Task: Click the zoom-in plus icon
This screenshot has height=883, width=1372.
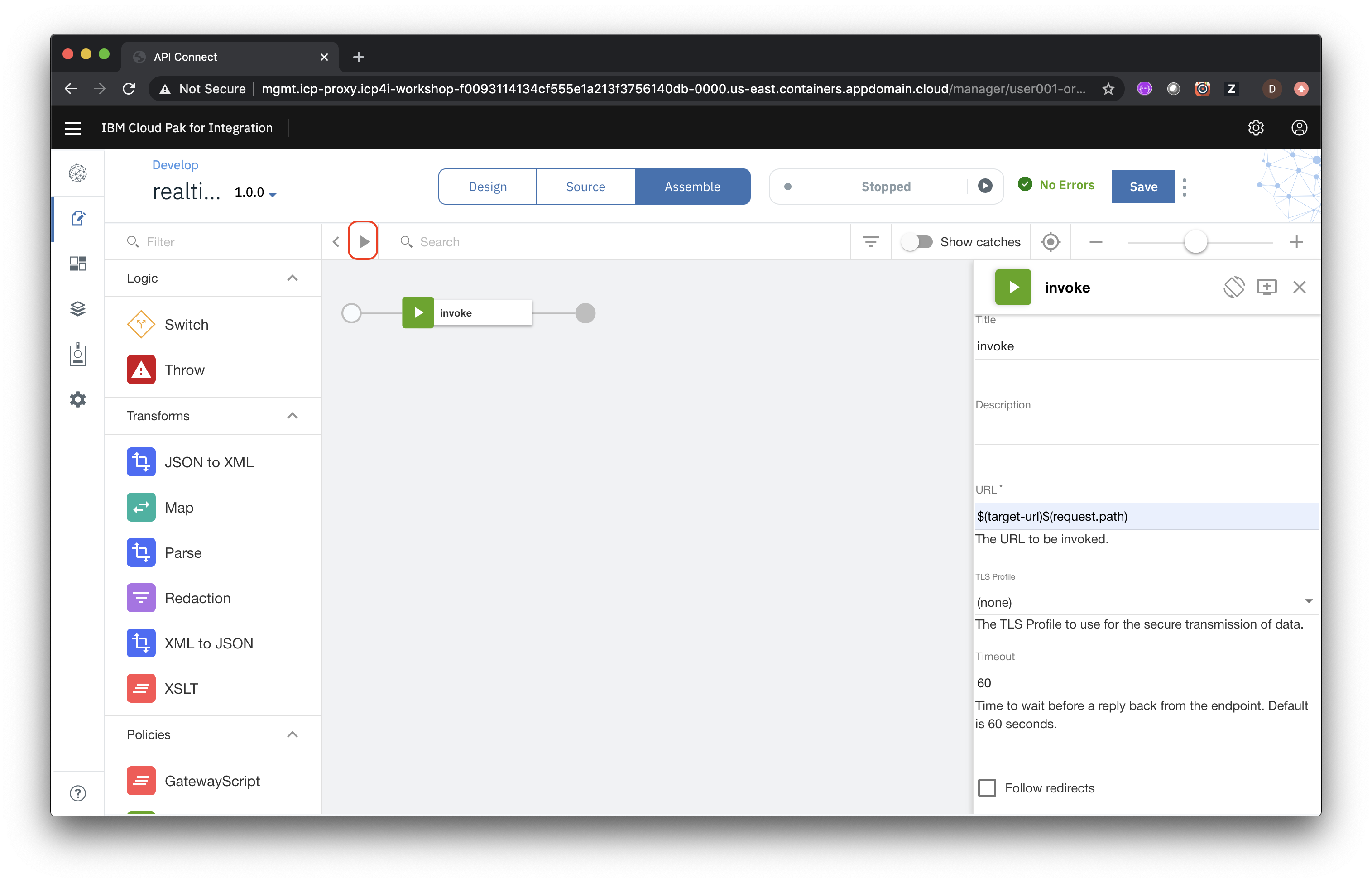Action: (1296, 242)
